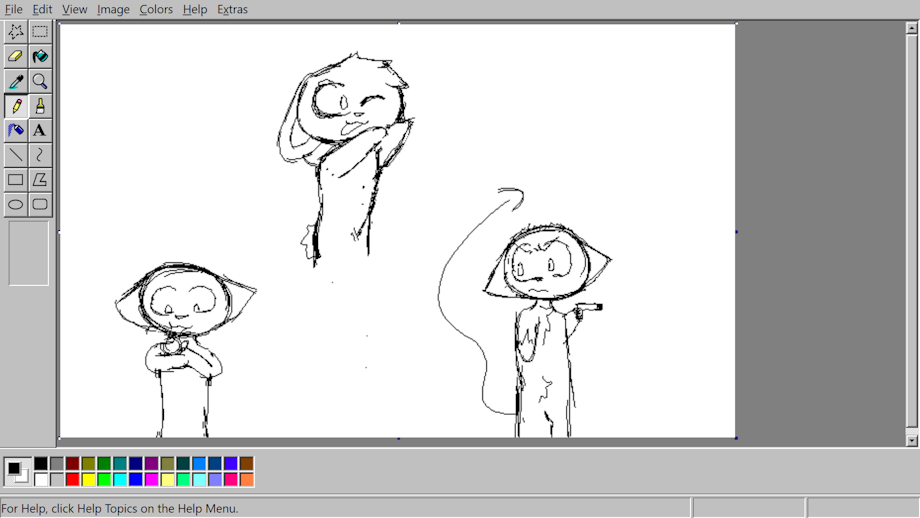
Task: Open the Image menu
Action: tap(113, 9)
